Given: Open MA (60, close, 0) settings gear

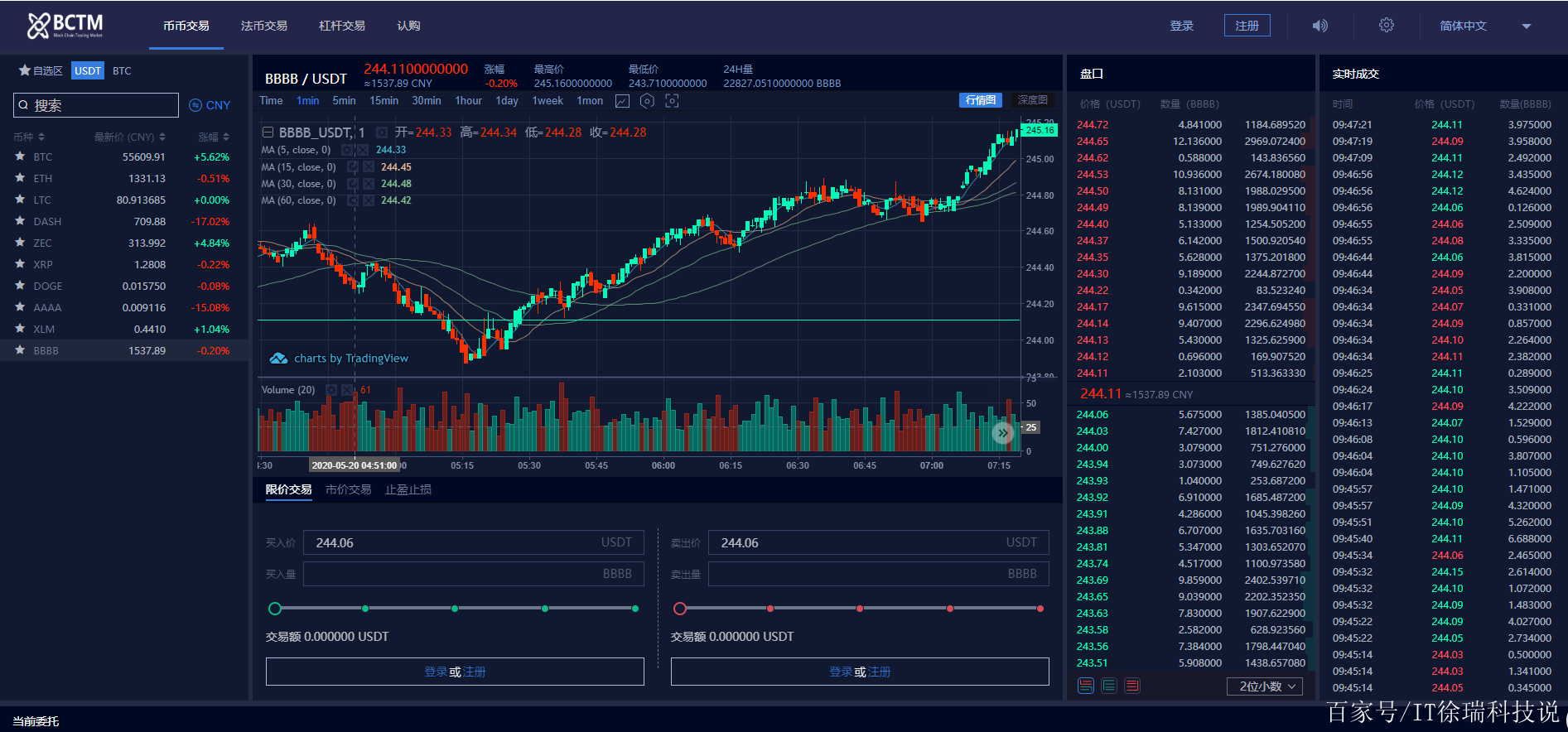Looking at the screenshot, I should tap(353, 200).
